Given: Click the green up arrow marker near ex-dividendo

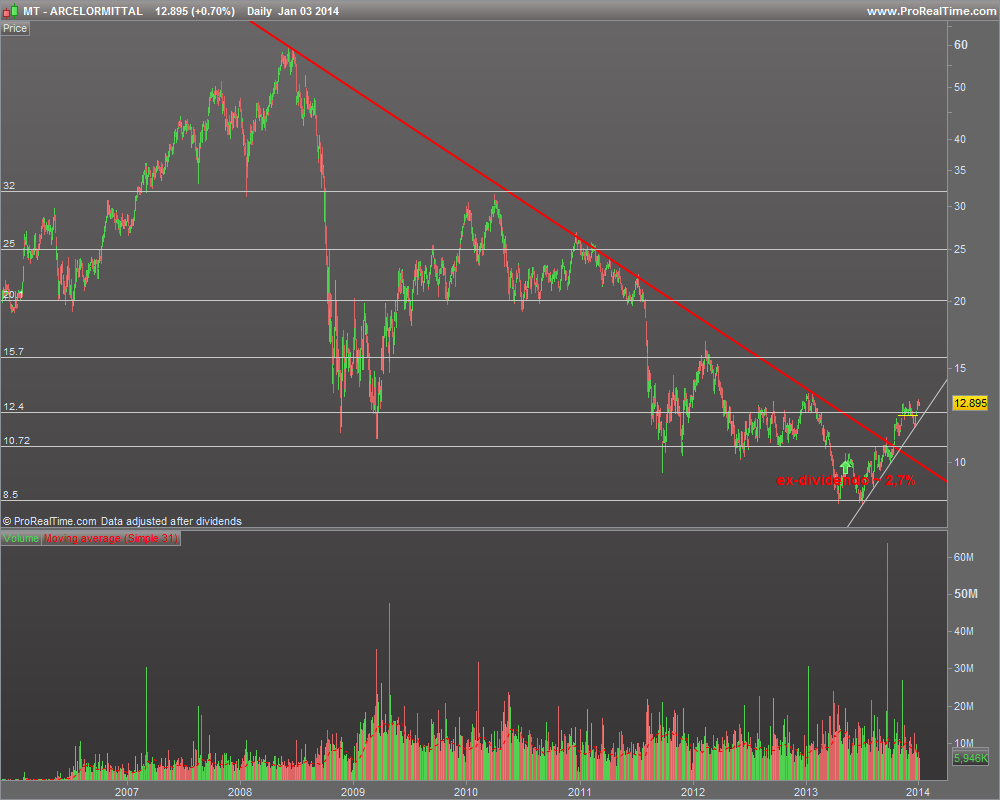Looking at the screenshot, I should tap(846, 468).
